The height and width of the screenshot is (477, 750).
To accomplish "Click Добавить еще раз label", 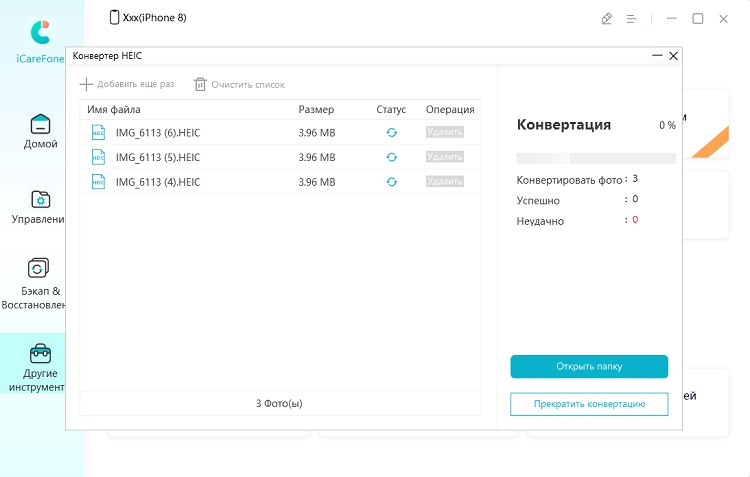I will 135,84.
